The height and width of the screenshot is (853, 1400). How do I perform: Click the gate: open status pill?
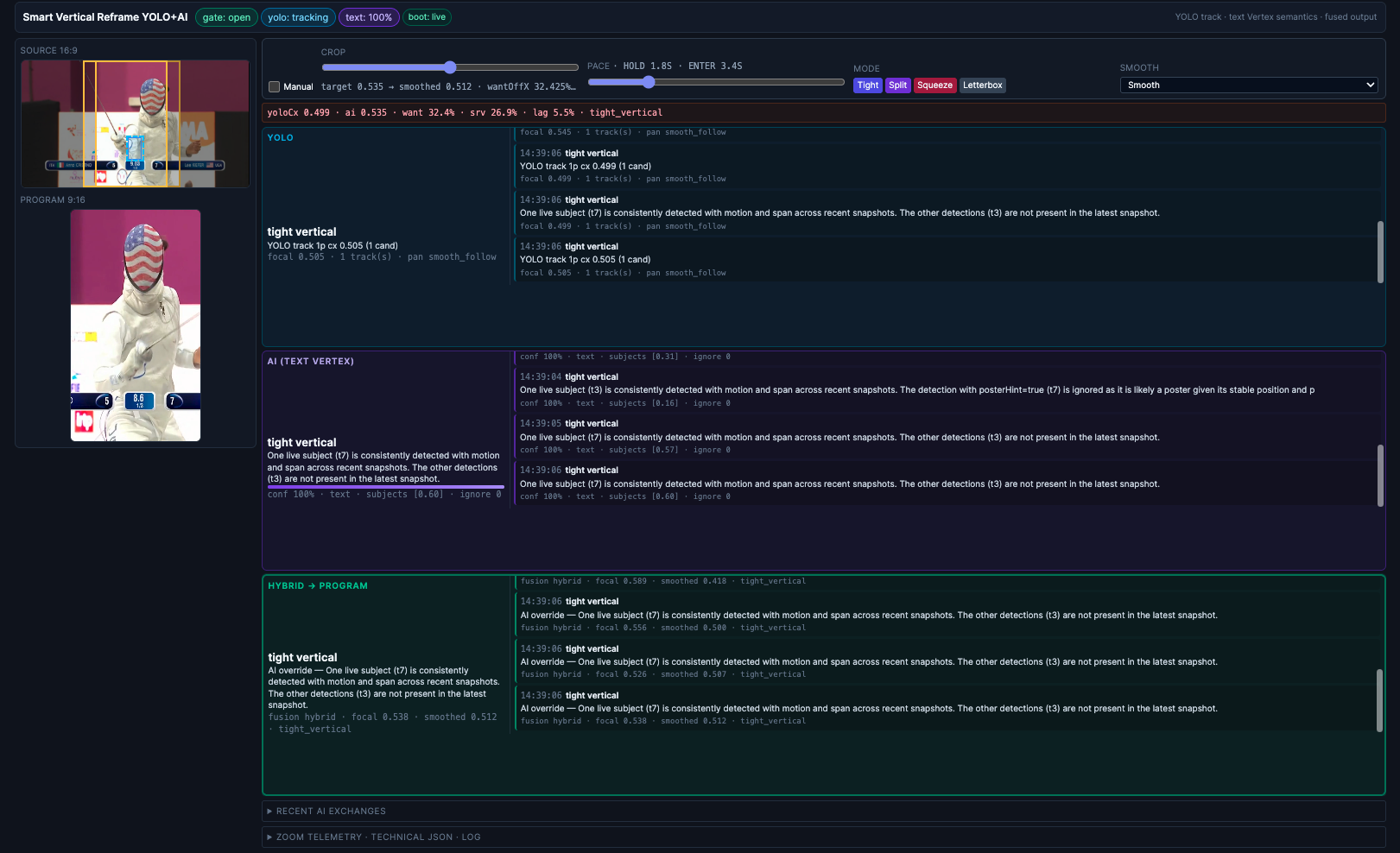click(x=226, y=17)
